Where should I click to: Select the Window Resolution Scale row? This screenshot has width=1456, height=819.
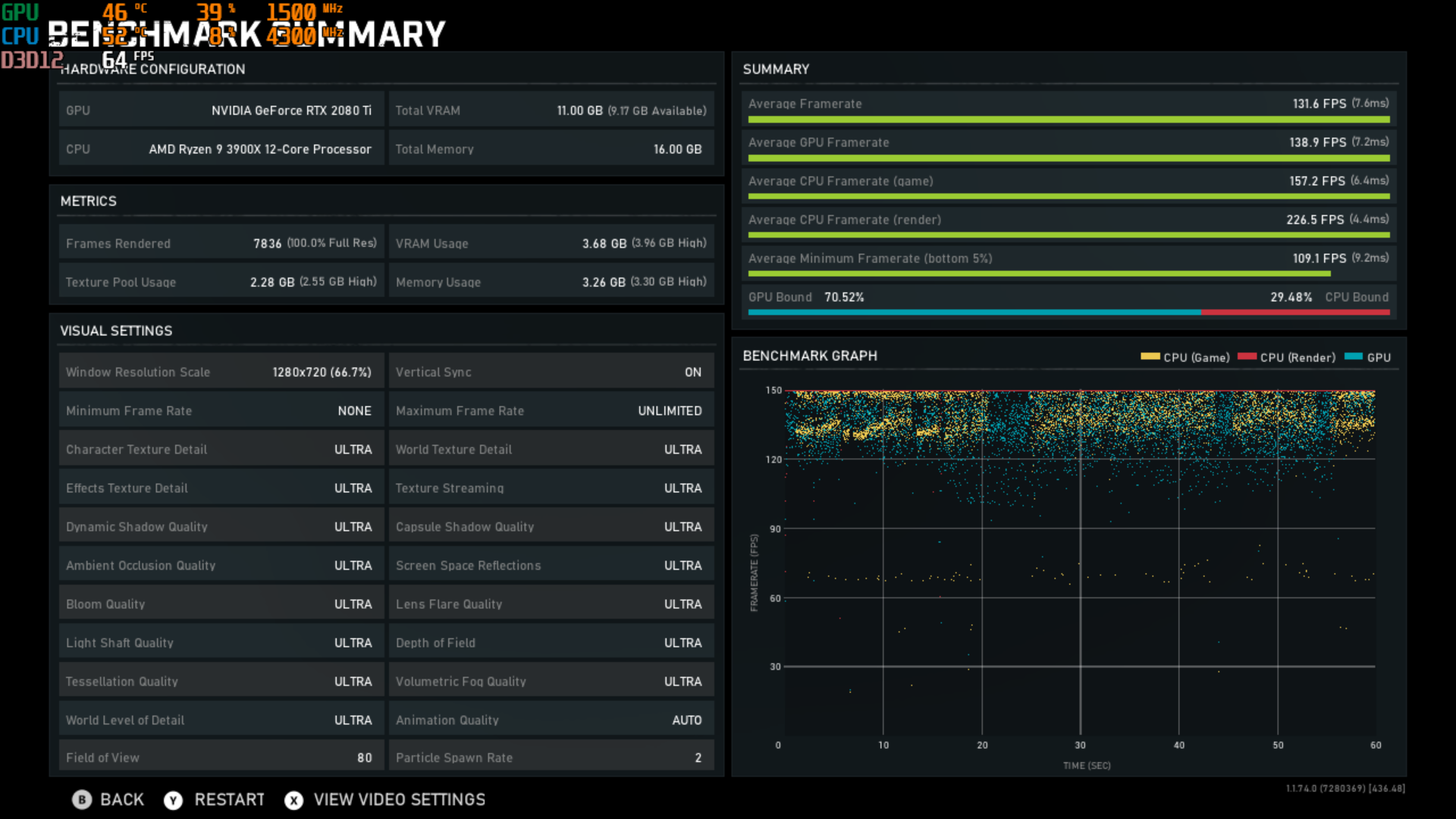coord(221,372)
